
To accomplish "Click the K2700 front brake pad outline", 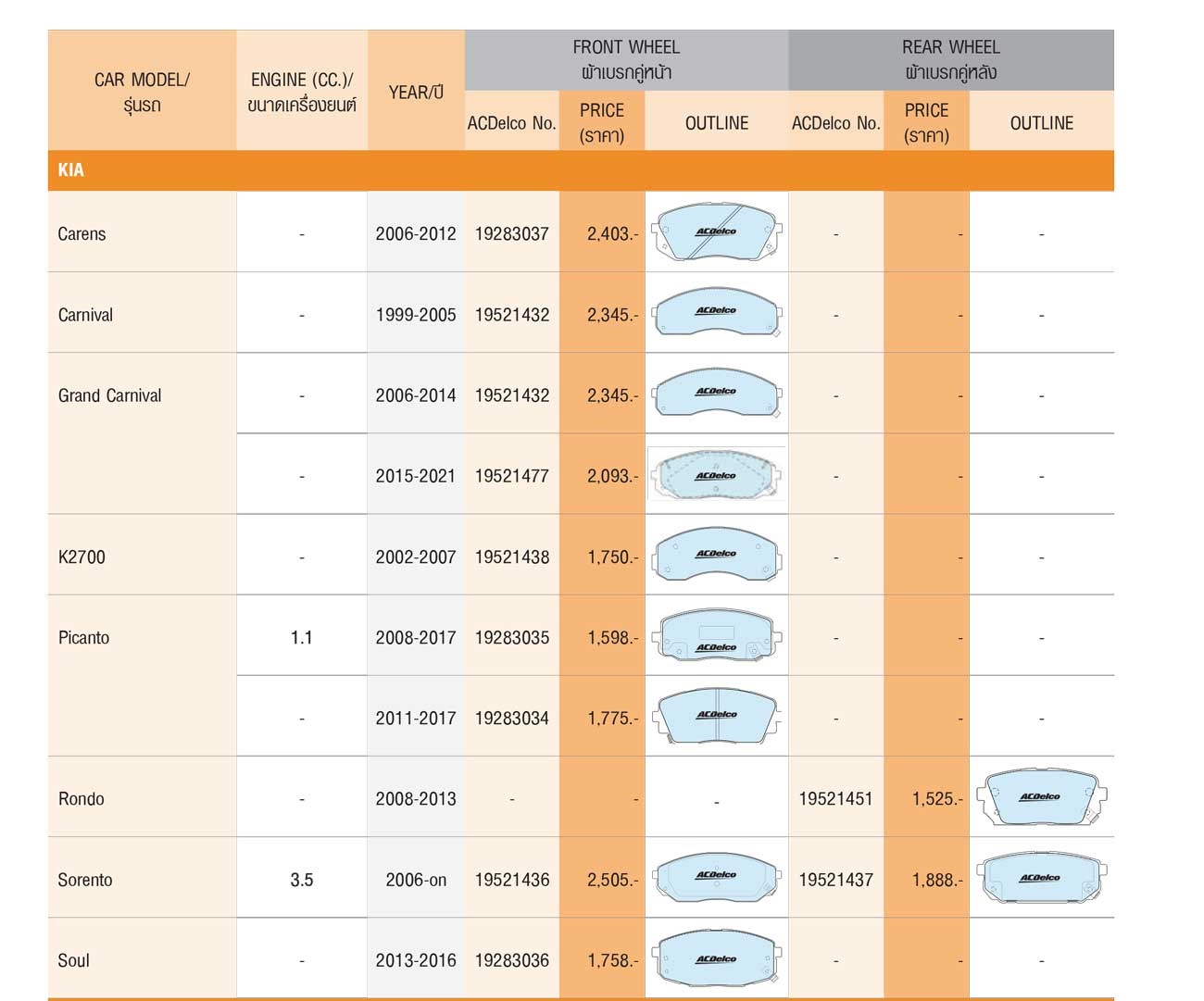I will pos(717,556).
